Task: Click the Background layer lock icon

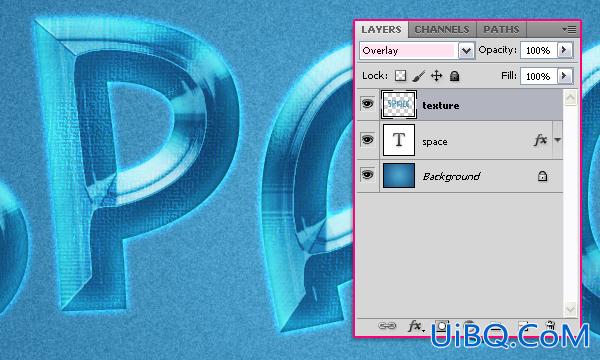Action: (542, 176)
